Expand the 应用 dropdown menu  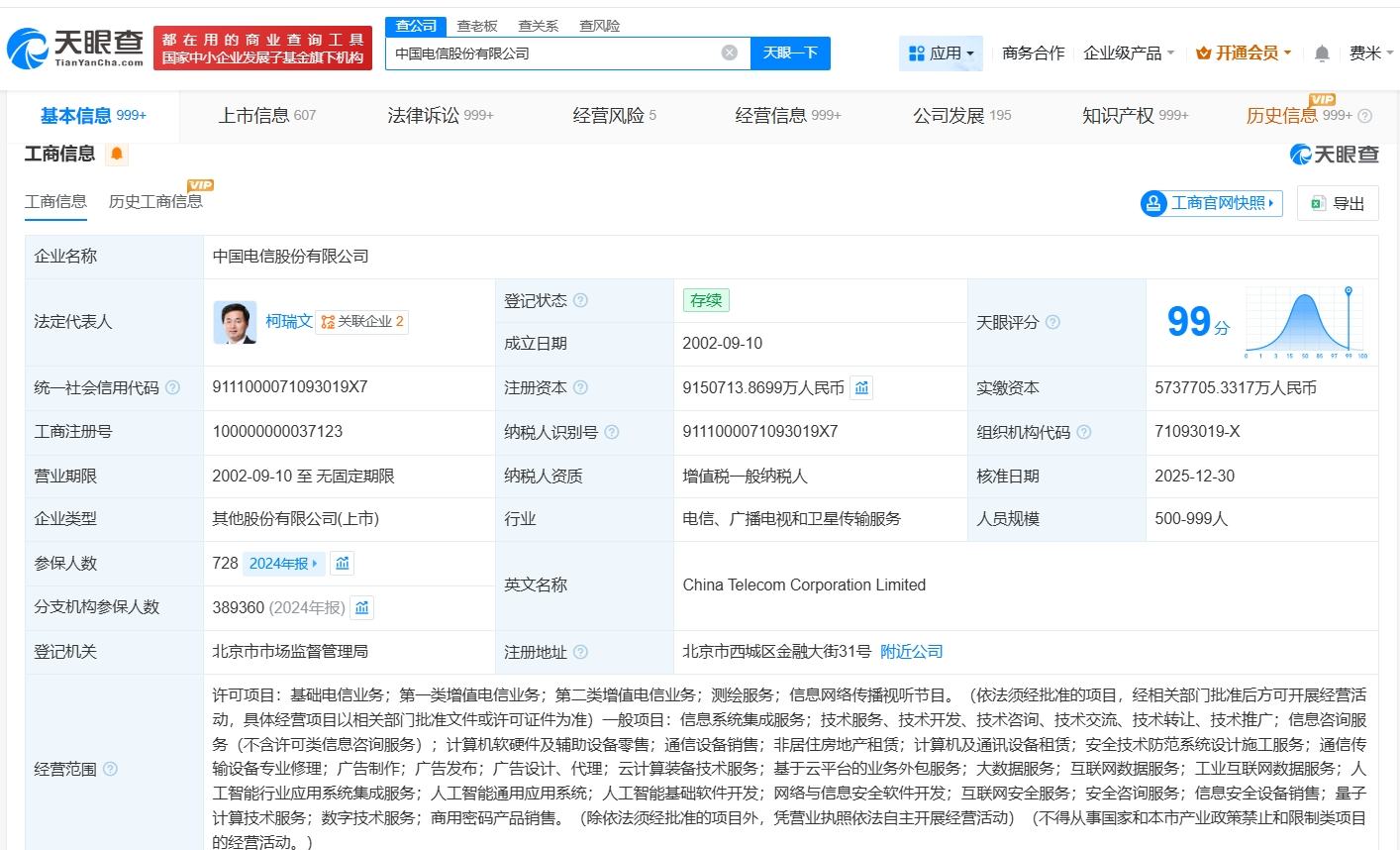click(941, 53)
